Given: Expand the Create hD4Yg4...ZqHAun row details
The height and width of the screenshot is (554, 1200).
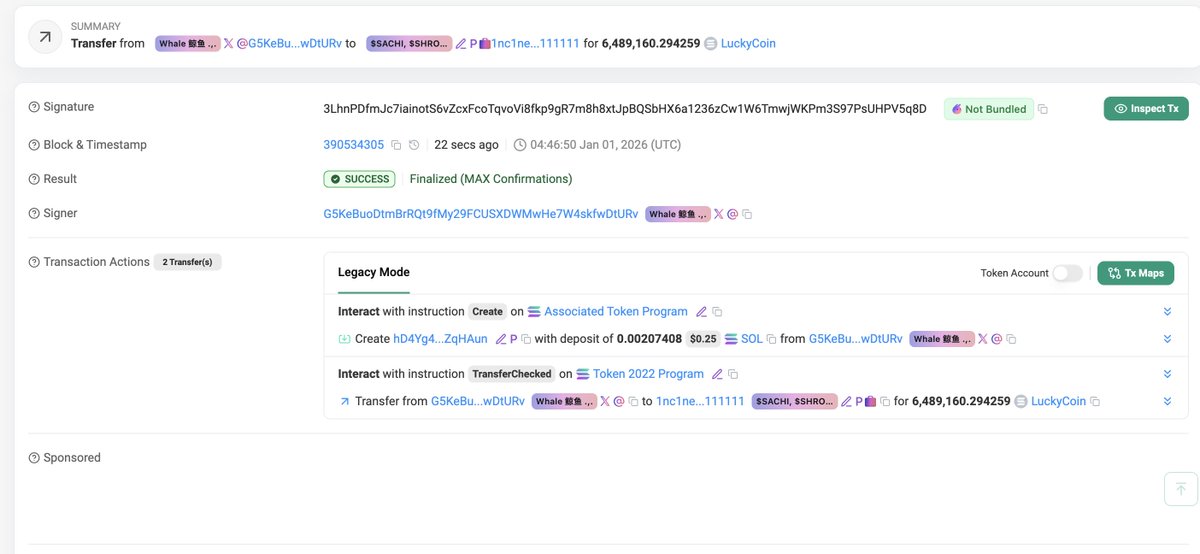Looking at the screenshot, I should (x=1167, y=339).
